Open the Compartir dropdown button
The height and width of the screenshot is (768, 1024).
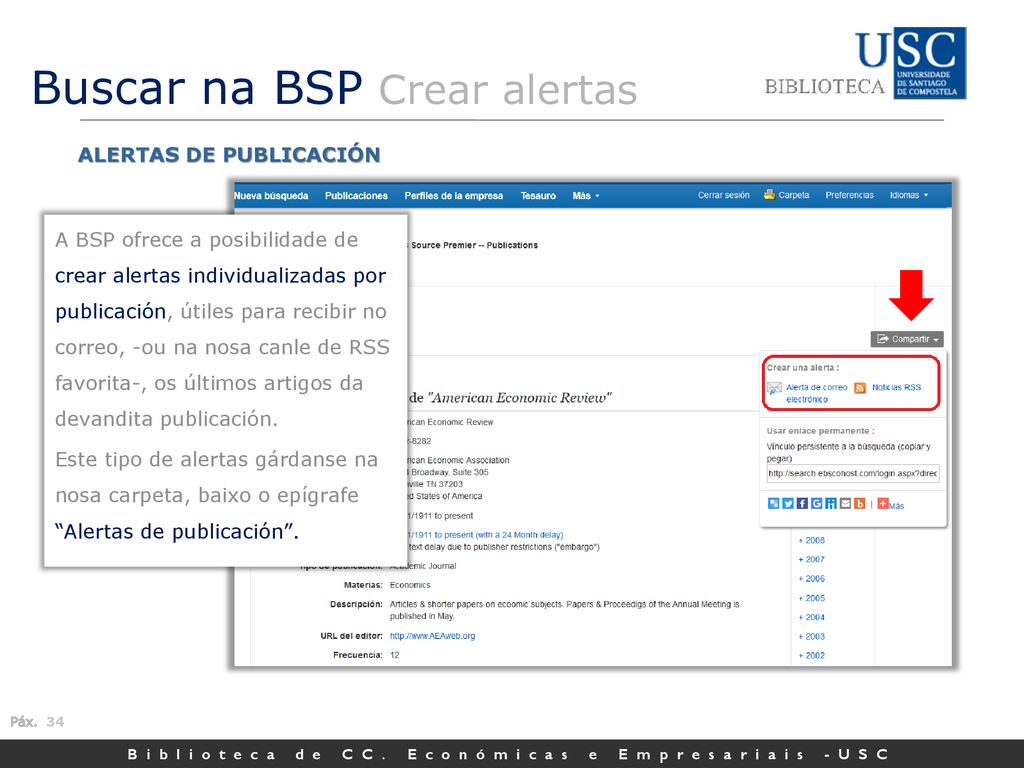907,339
